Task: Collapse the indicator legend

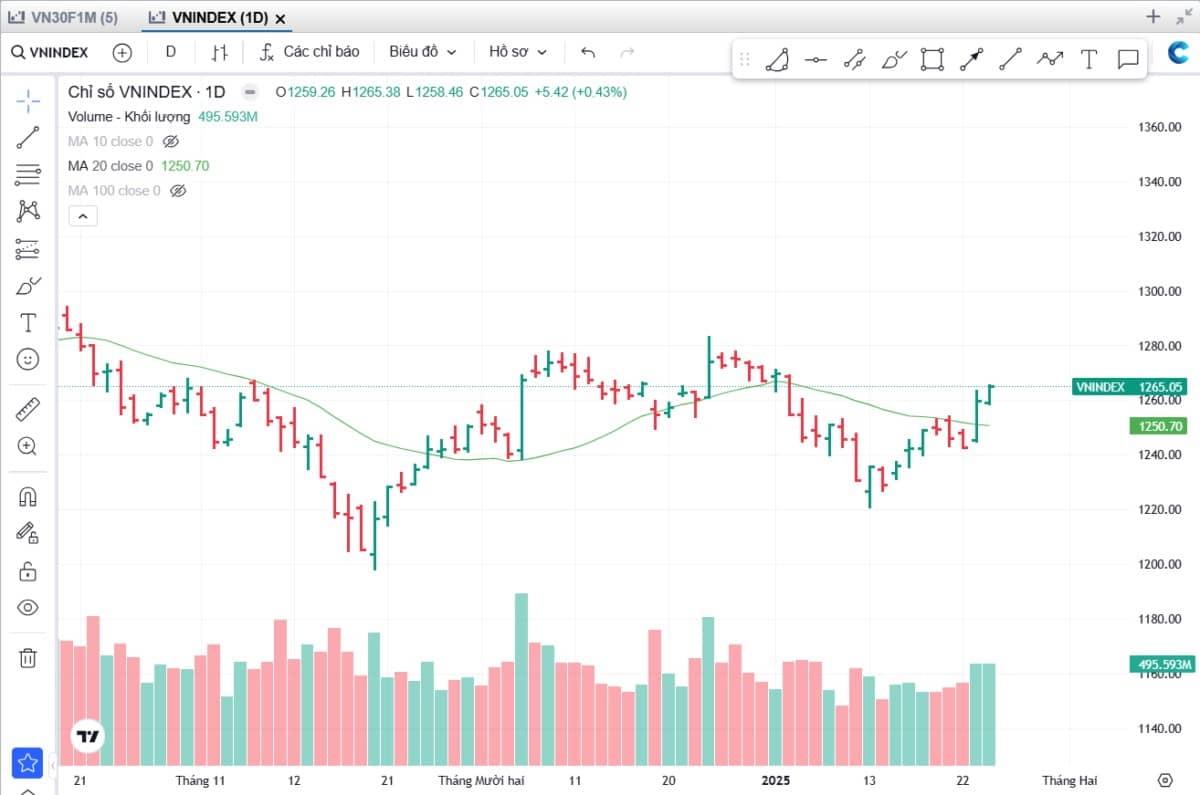Action: click(x=82, y=216)
